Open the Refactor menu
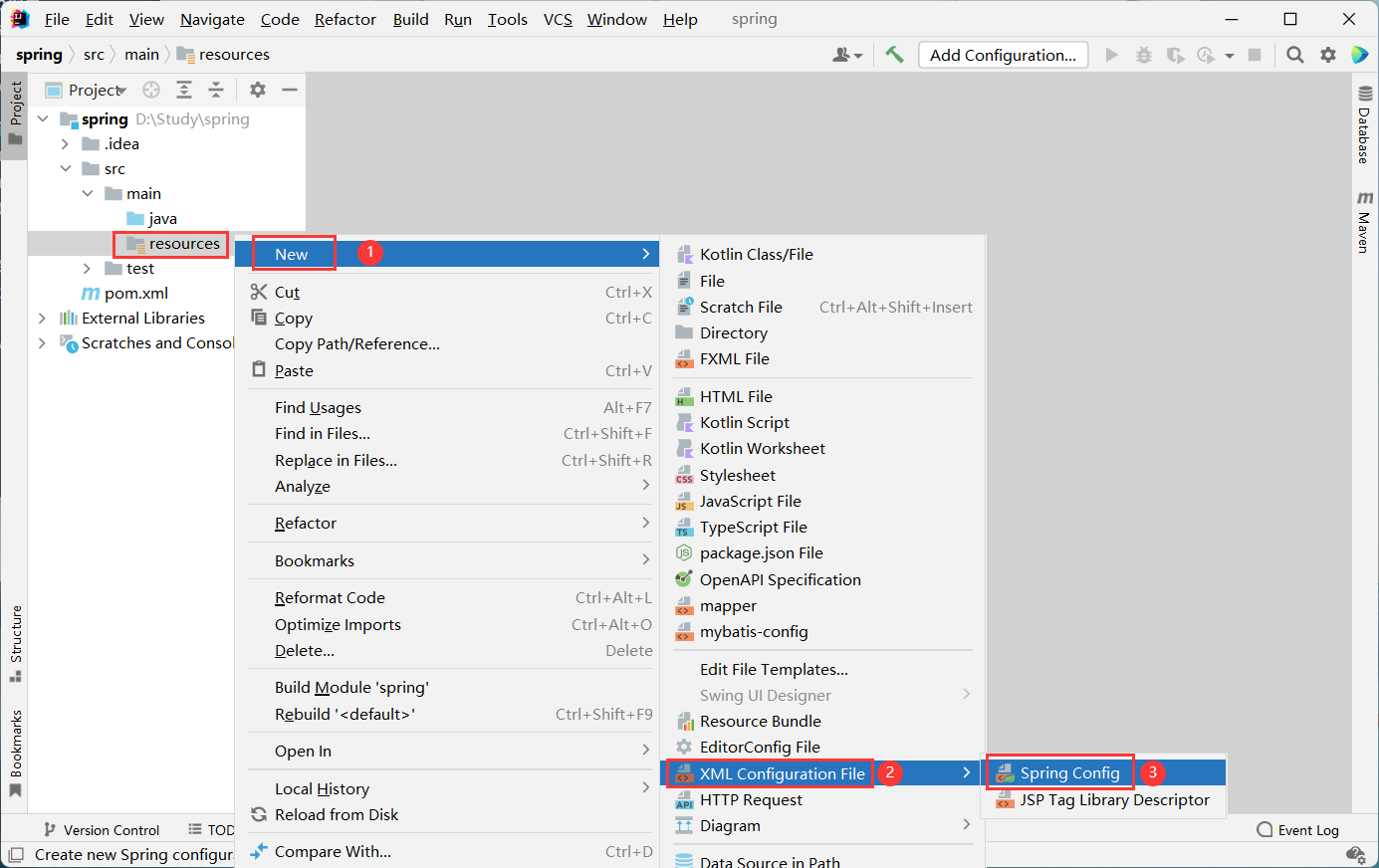The width and height of the screenshot is (1379, 868). 345,19
